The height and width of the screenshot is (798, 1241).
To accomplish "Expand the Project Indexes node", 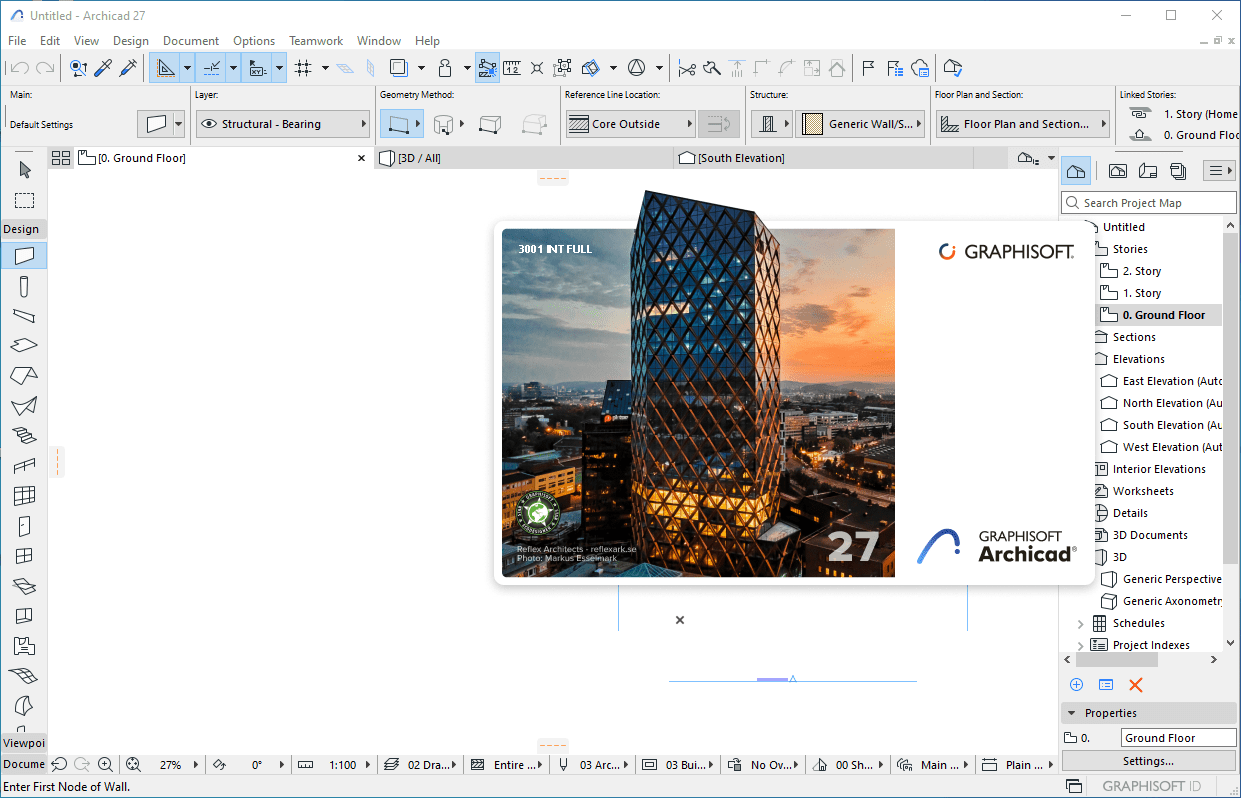I will tap(1080, 645).
